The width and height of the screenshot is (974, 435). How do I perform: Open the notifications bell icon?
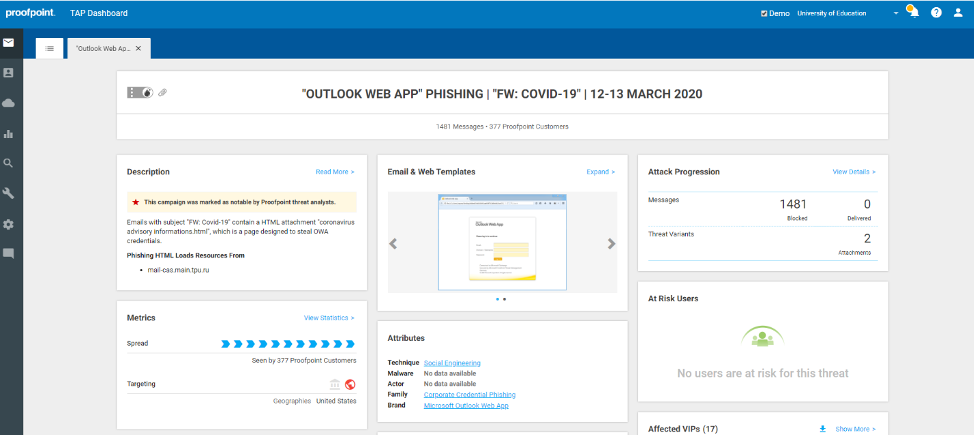click(914, 13)
